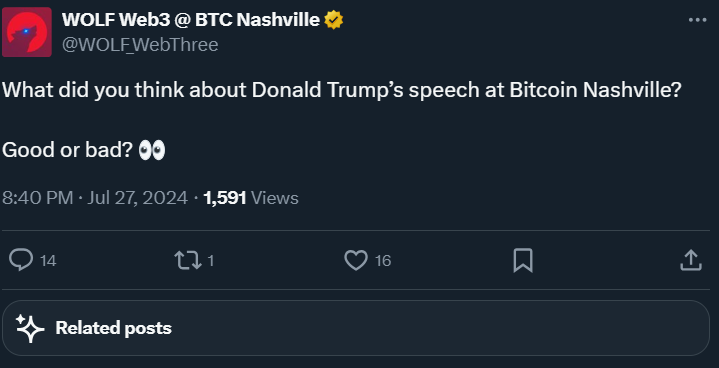Image resolution: width=719 pixels, height=368 pixels.
Task: Open the three-dot more options menu
Action: (x=697, y=20)
